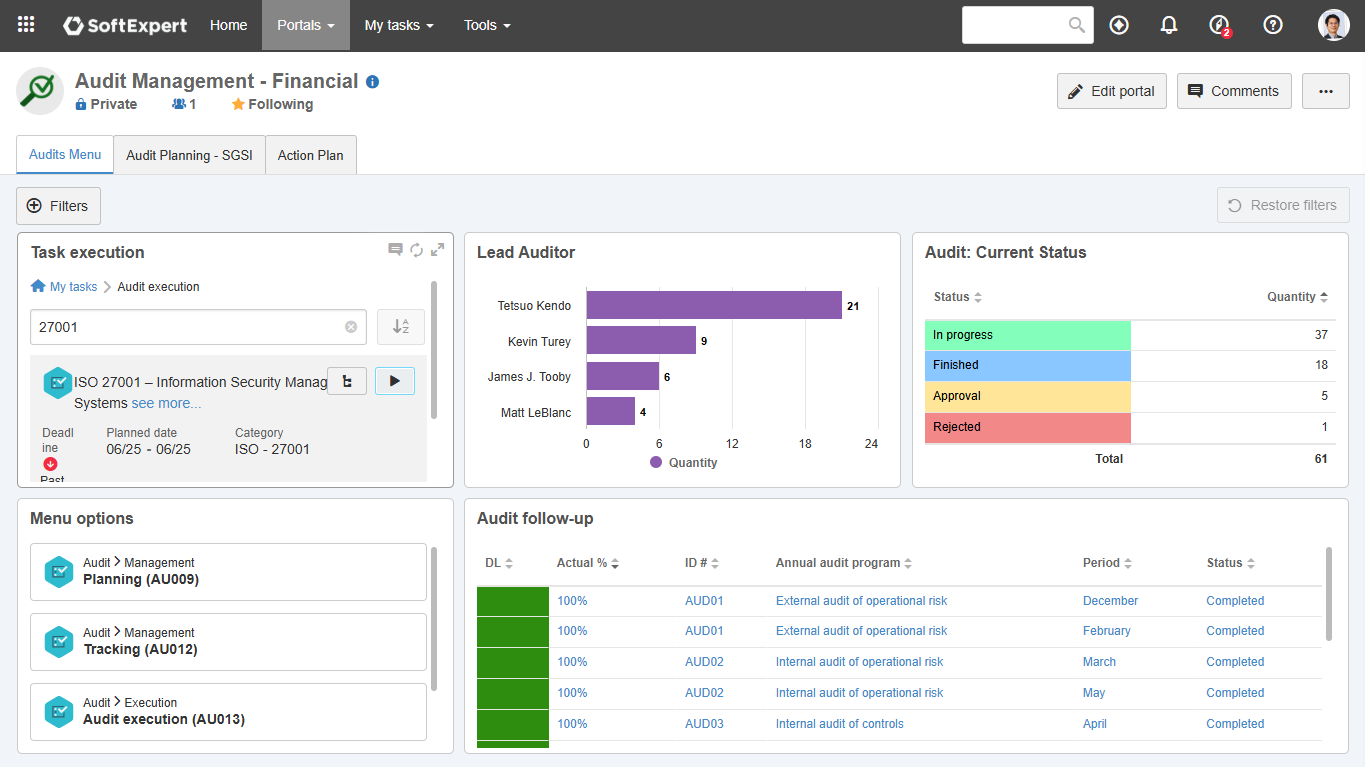Viewport: 1365px width, 767px height.
Task: Click the comment icon in Task execution
Action: click(396, 250)
